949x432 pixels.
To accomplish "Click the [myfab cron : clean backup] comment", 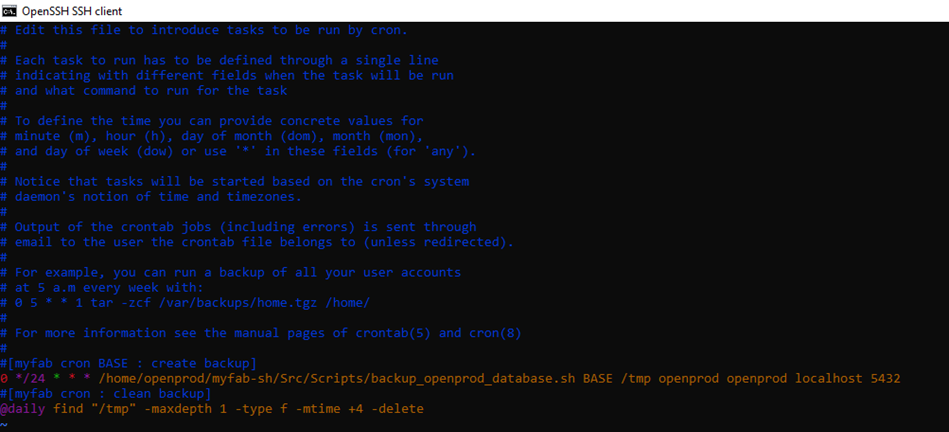I will 106,394.
